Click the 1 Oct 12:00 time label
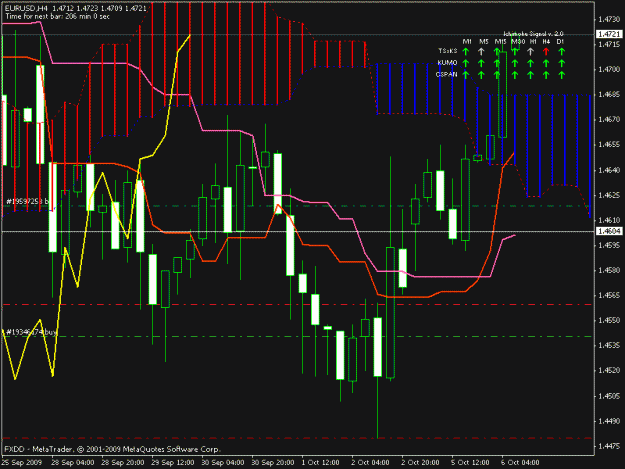This screenshot has height=469, width=625. 320,462
